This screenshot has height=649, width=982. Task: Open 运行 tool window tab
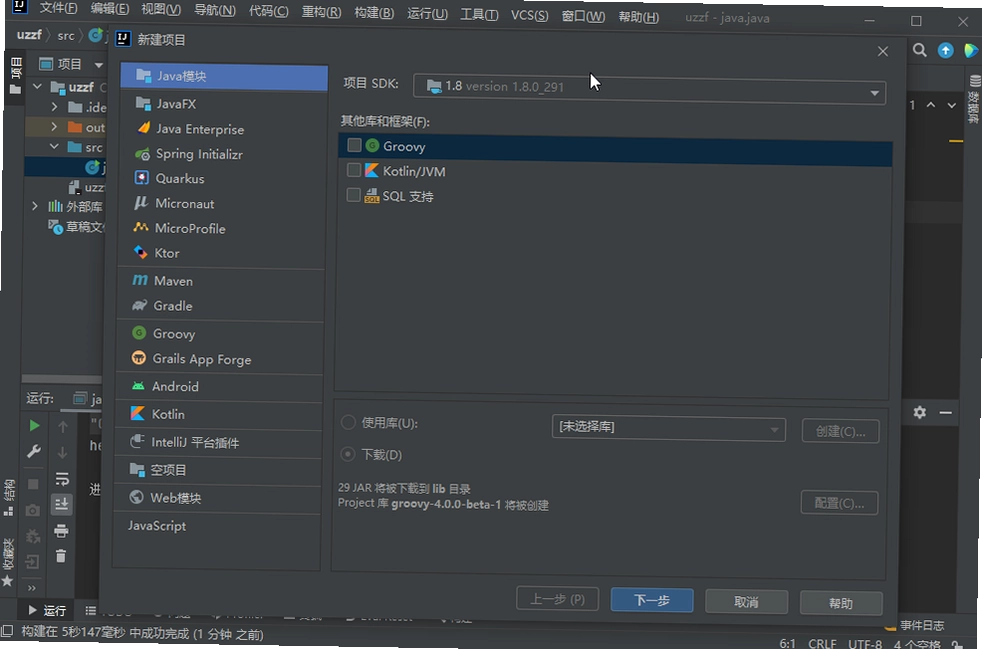click(x=47, y=610)
